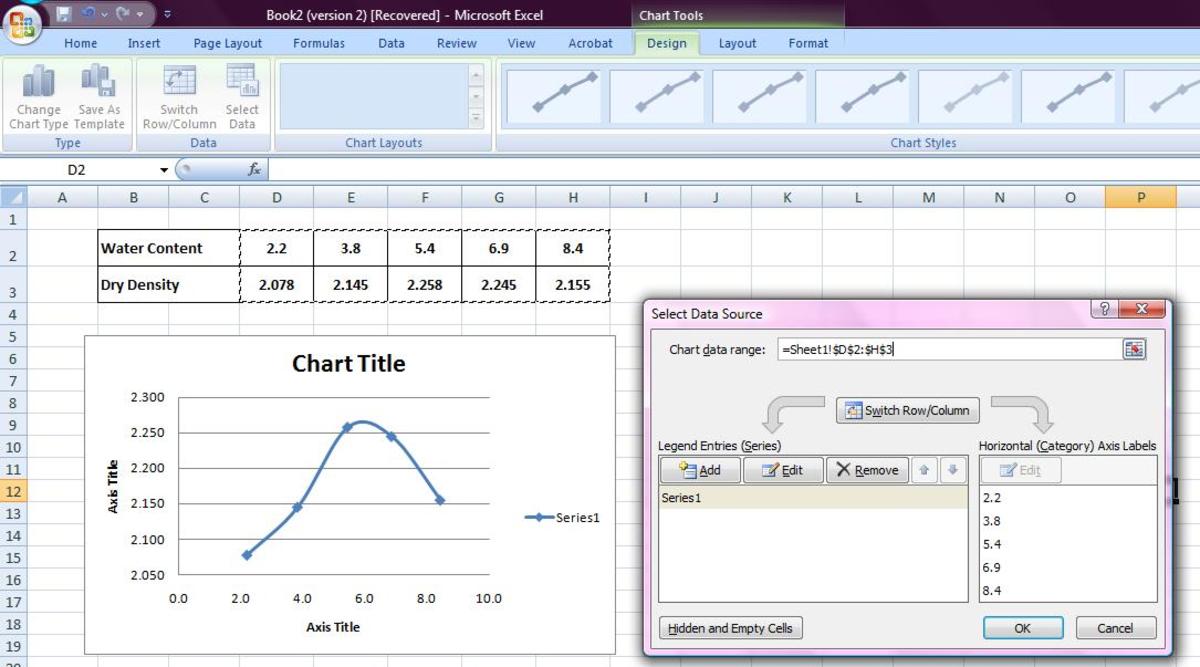The image size is (1200, 667).
Task: Confirm data source with OK
Action: 1022,628
